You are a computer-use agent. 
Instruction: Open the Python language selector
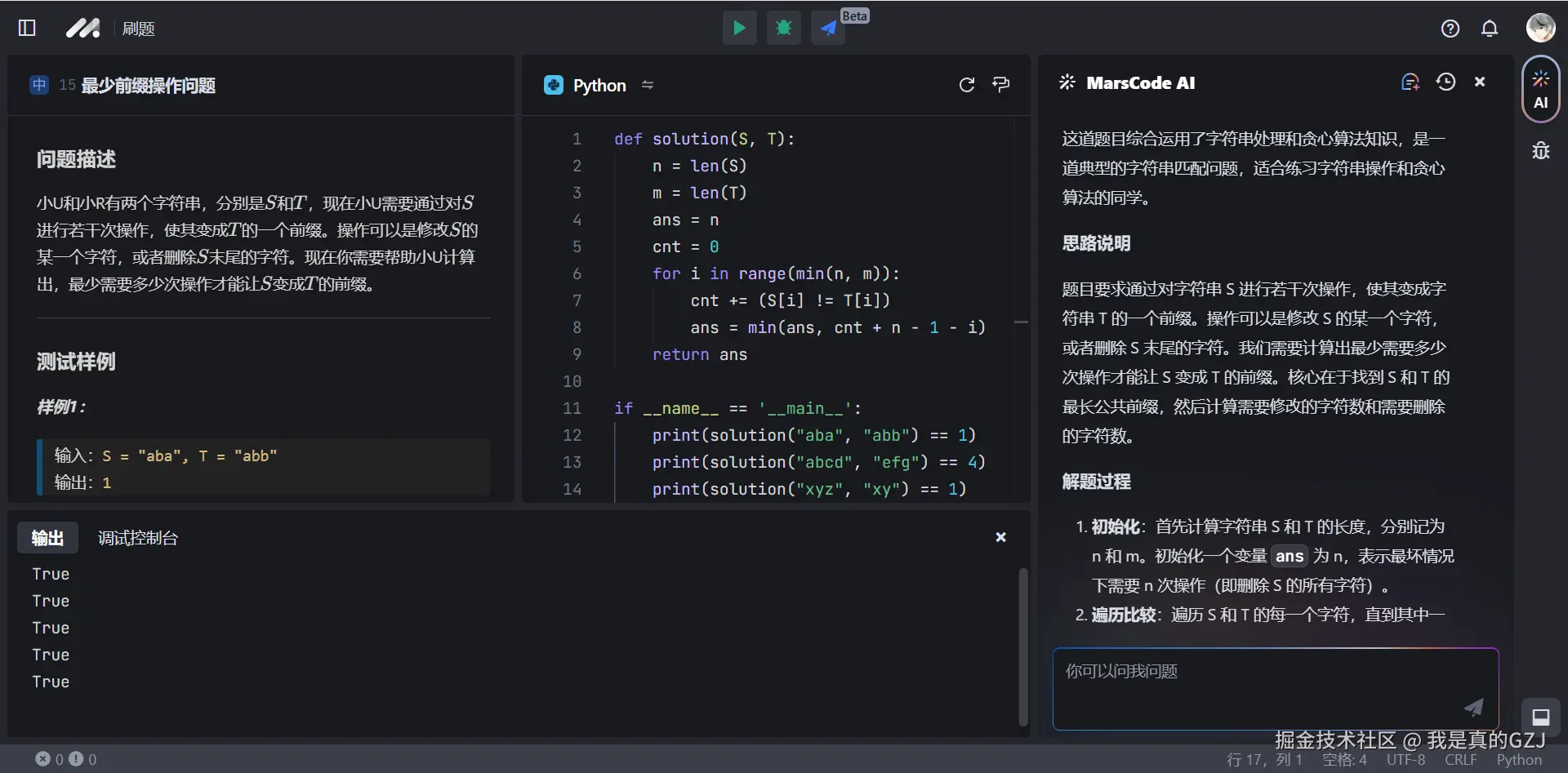point(599,84)
